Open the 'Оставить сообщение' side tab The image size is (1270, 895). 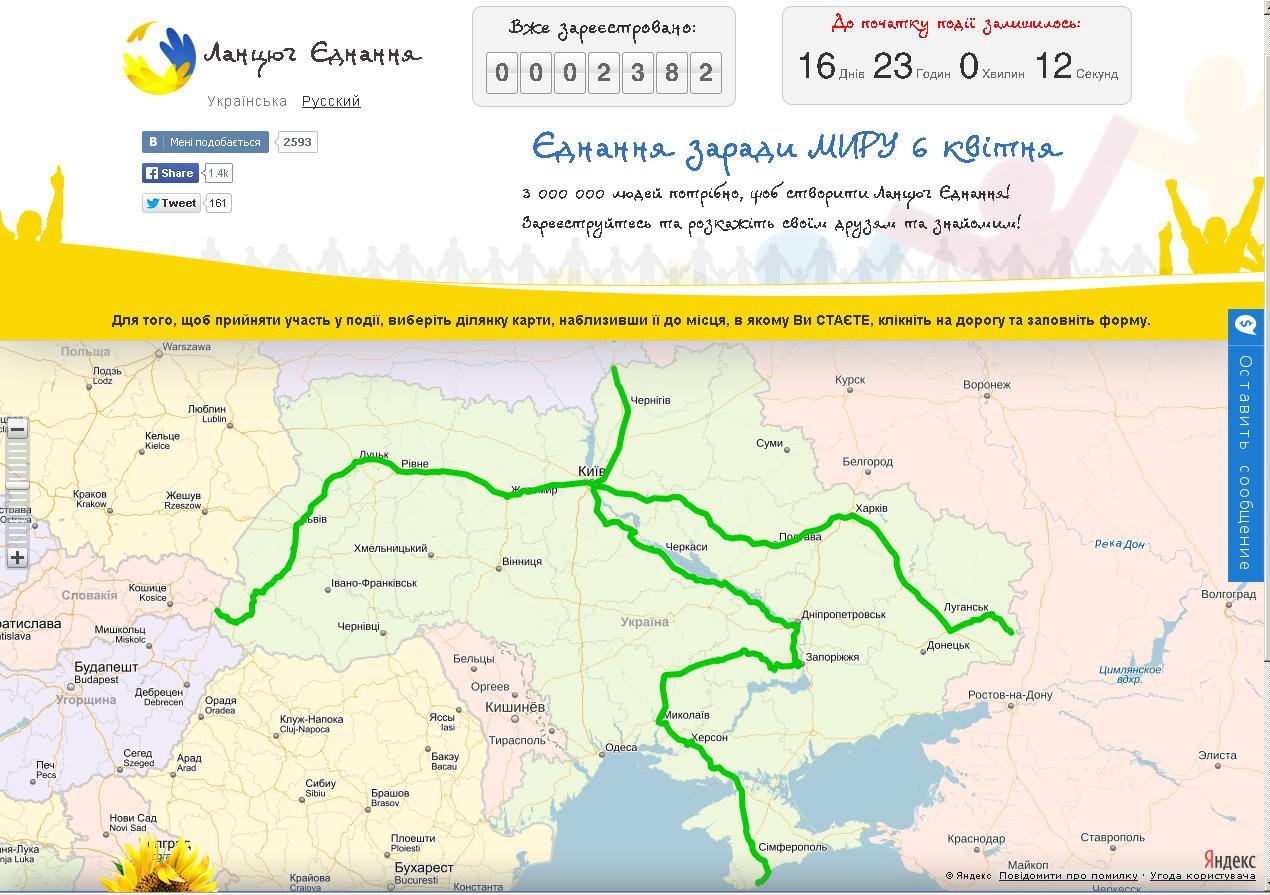click(x=1246, y=460)
